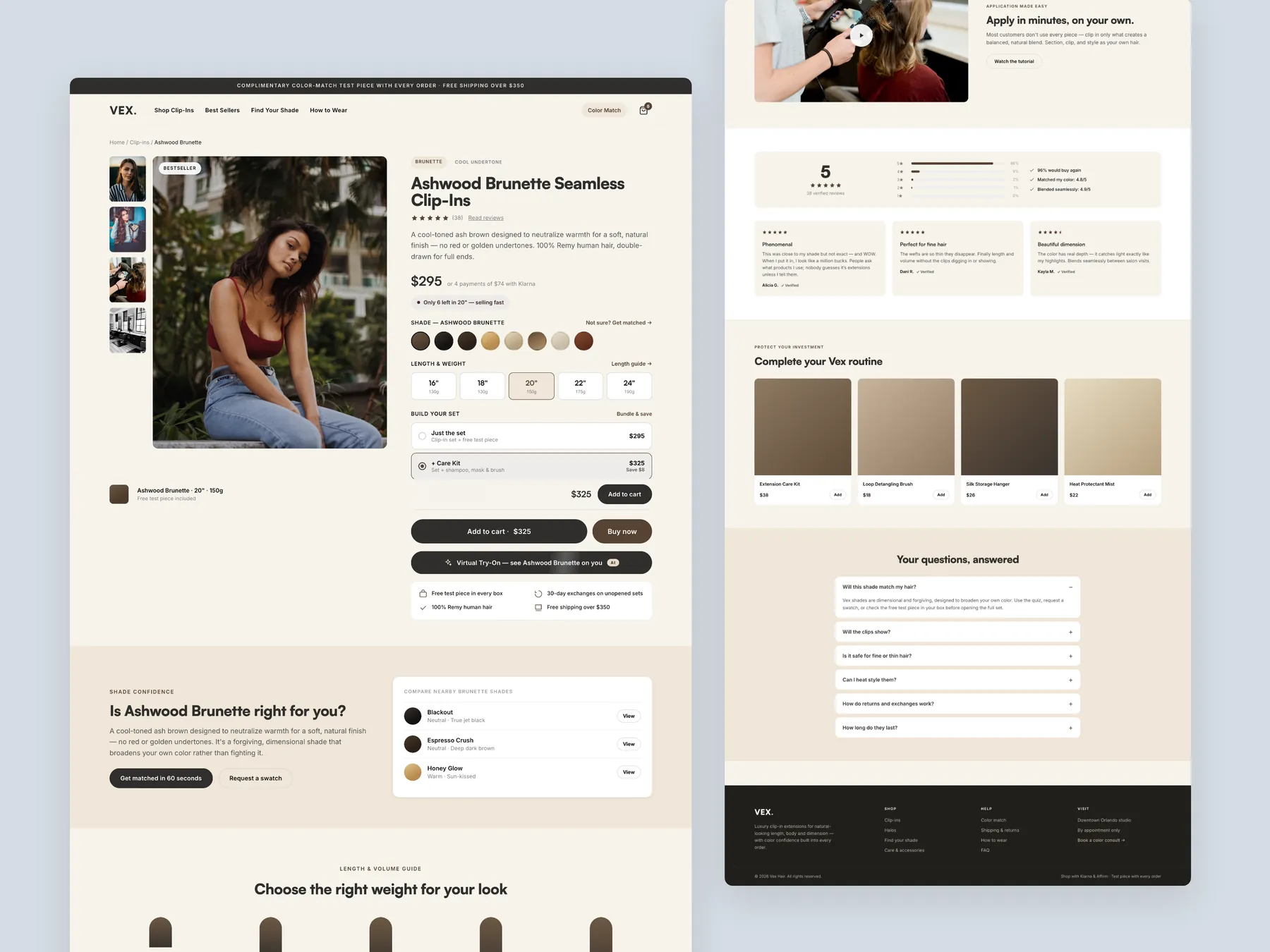This screenshot has height=952, width=1270.
Task: Click the Color Match button
Action: 605,110
